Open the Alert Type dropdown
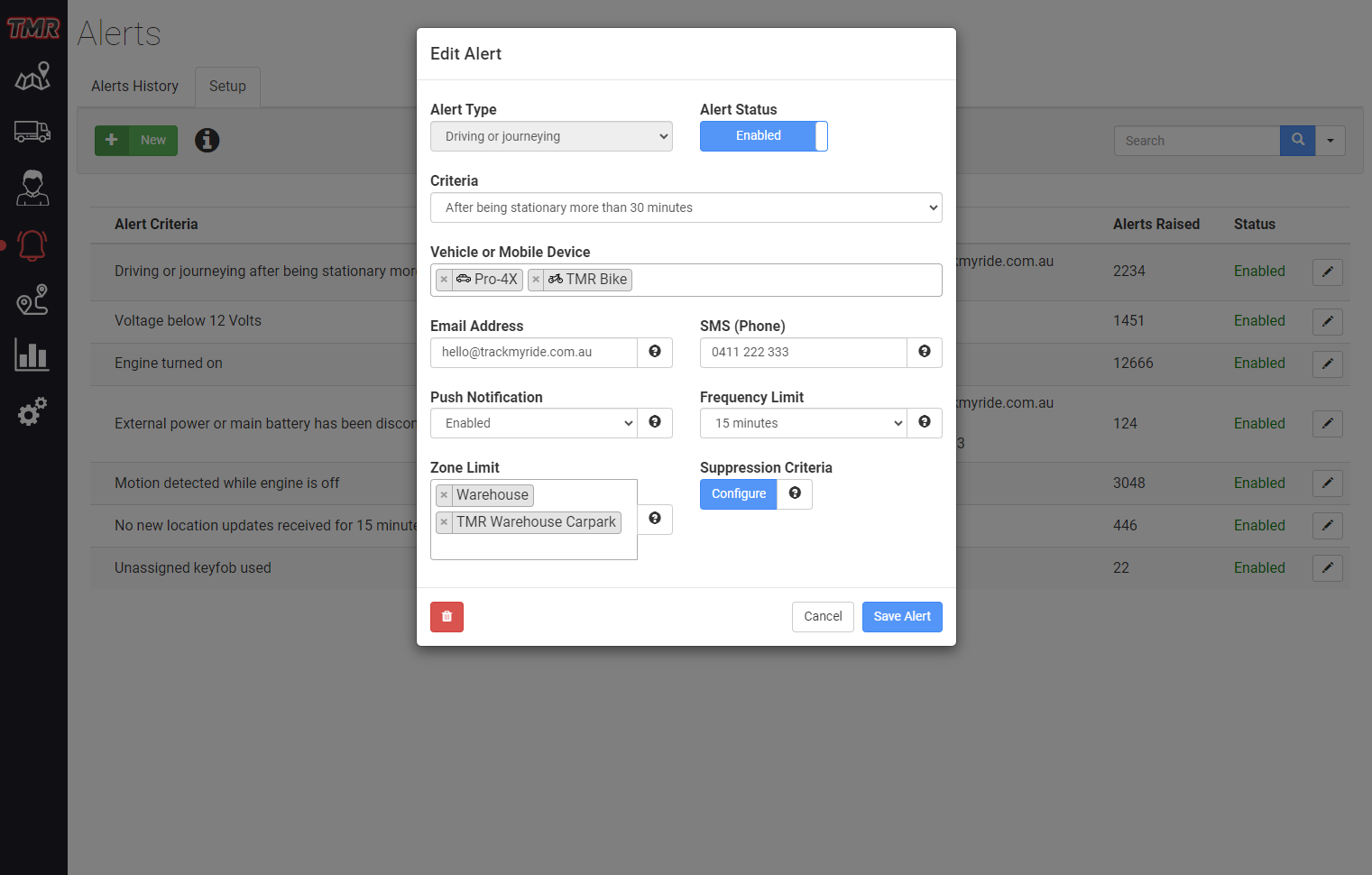Screen dimensions: 1372x875 point(551,136)
